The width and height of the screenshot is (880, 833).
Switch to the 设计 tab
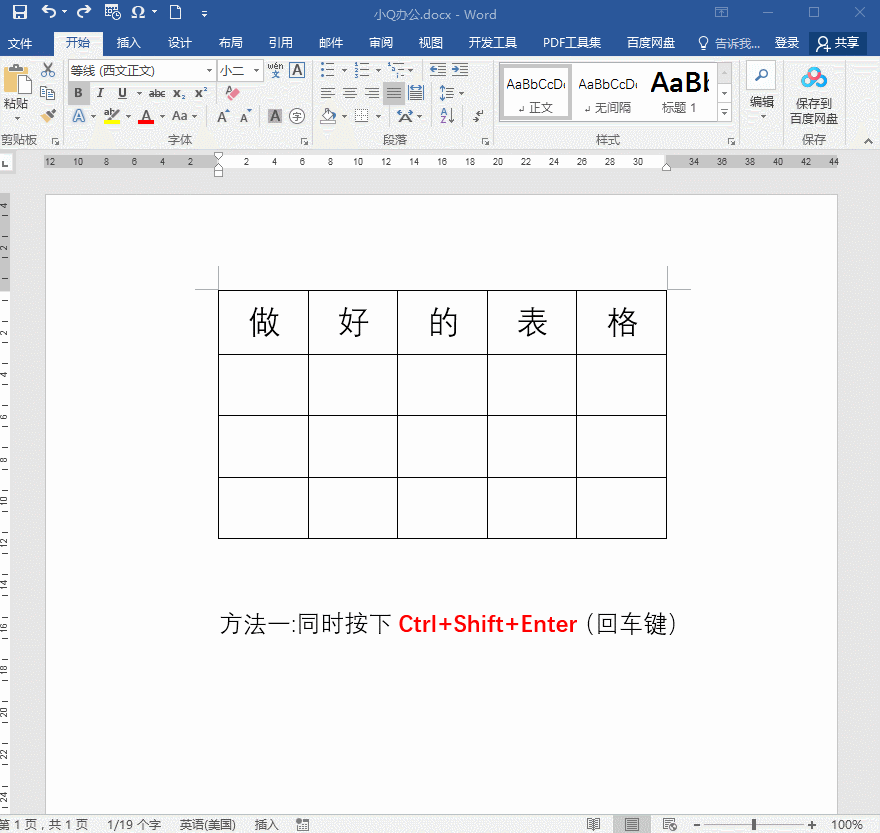coord(179,43)
